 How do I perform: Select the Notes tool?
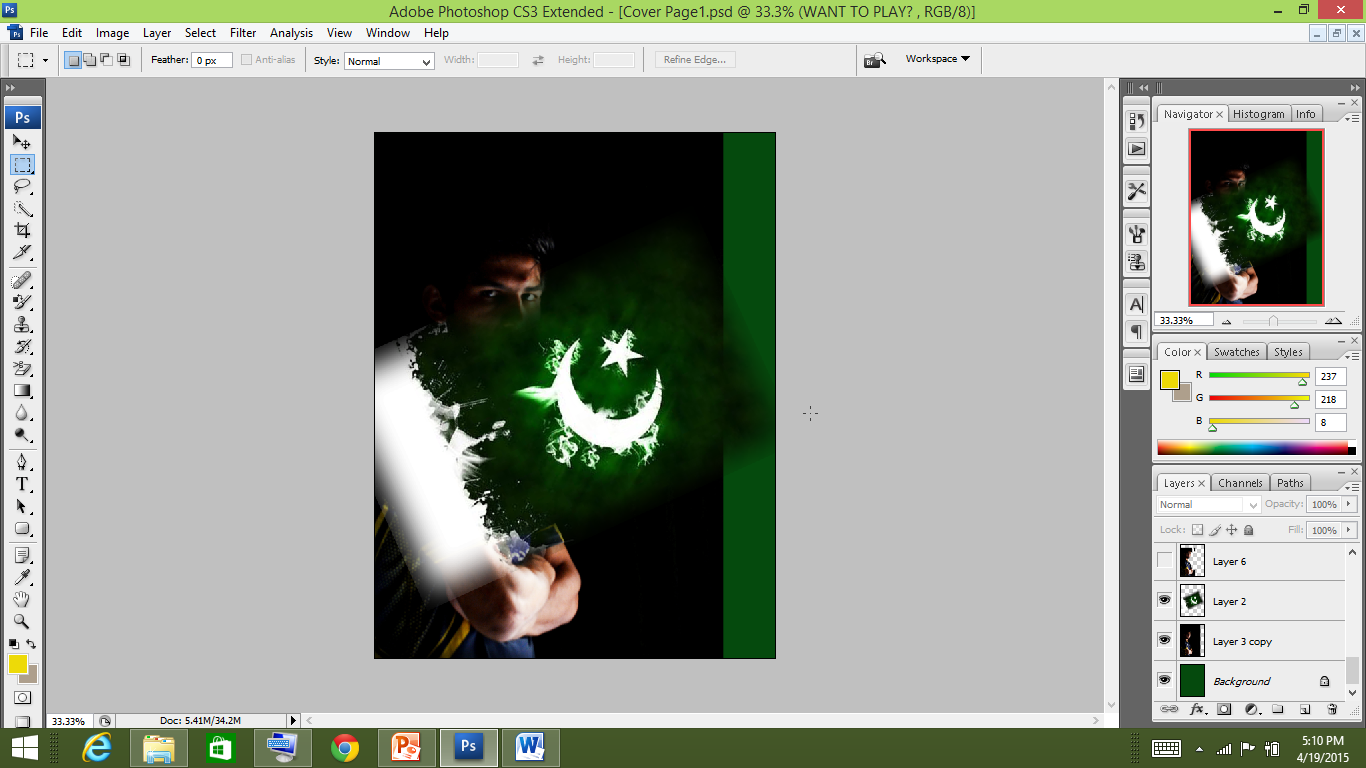pyautogui.click(x=22, y=555)
